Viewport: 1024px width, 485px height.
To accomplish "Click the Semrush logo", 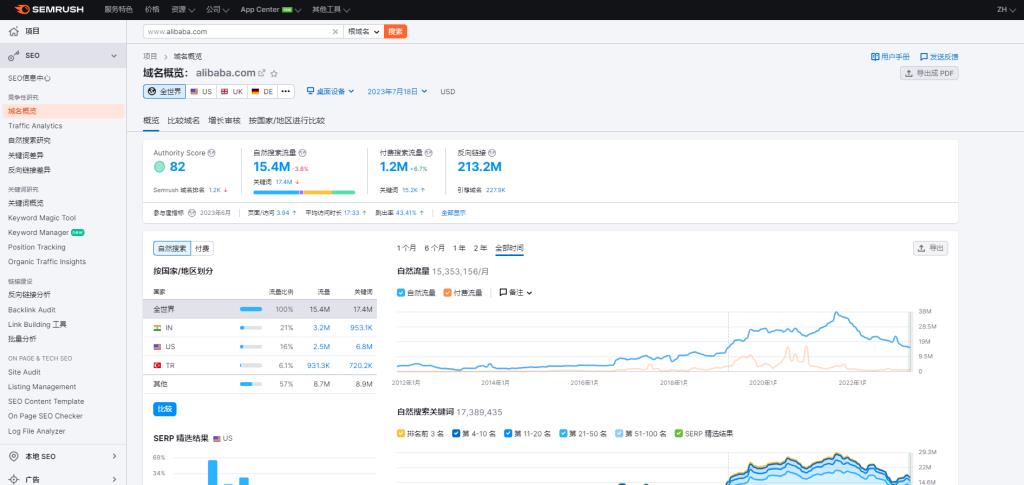I will point(49,9).
